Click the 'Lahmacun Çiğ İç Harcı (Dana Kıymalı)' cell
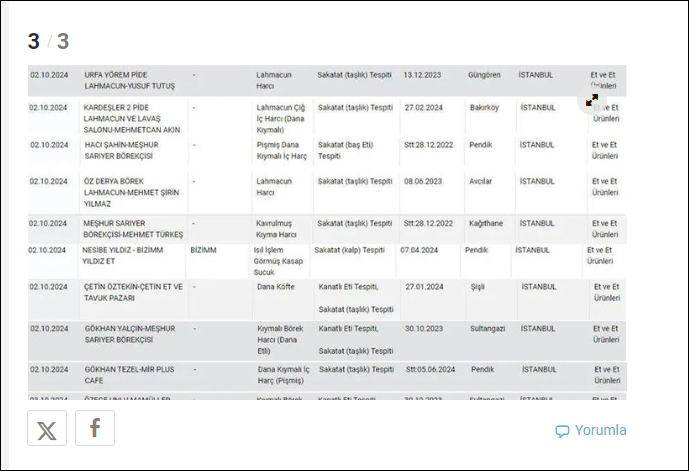The width and height of the screenshot is (689, 471). click(x=281, y=119)
